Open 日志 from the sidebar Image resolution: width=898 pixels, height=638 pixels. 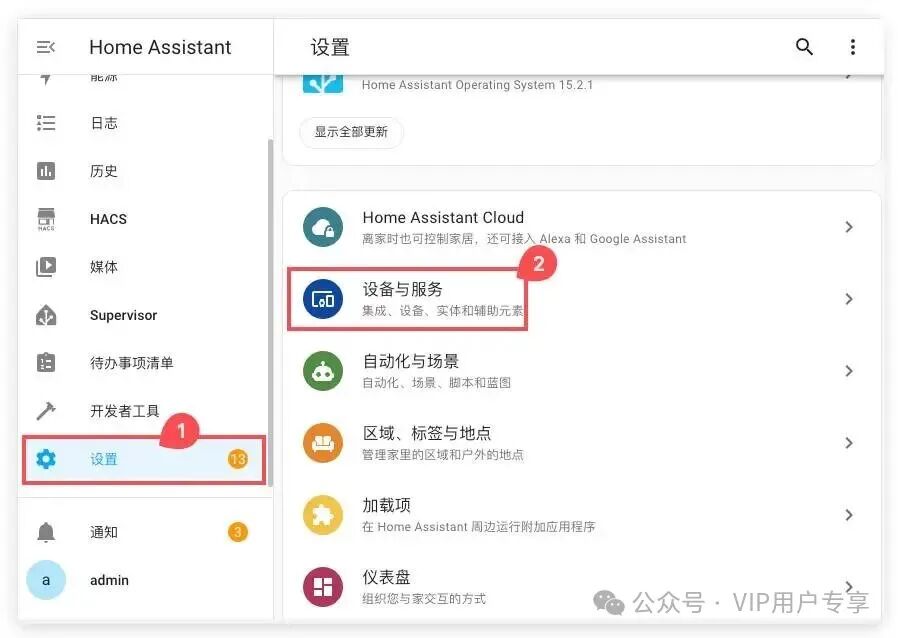pyautogui.click(x=143, y=123)
